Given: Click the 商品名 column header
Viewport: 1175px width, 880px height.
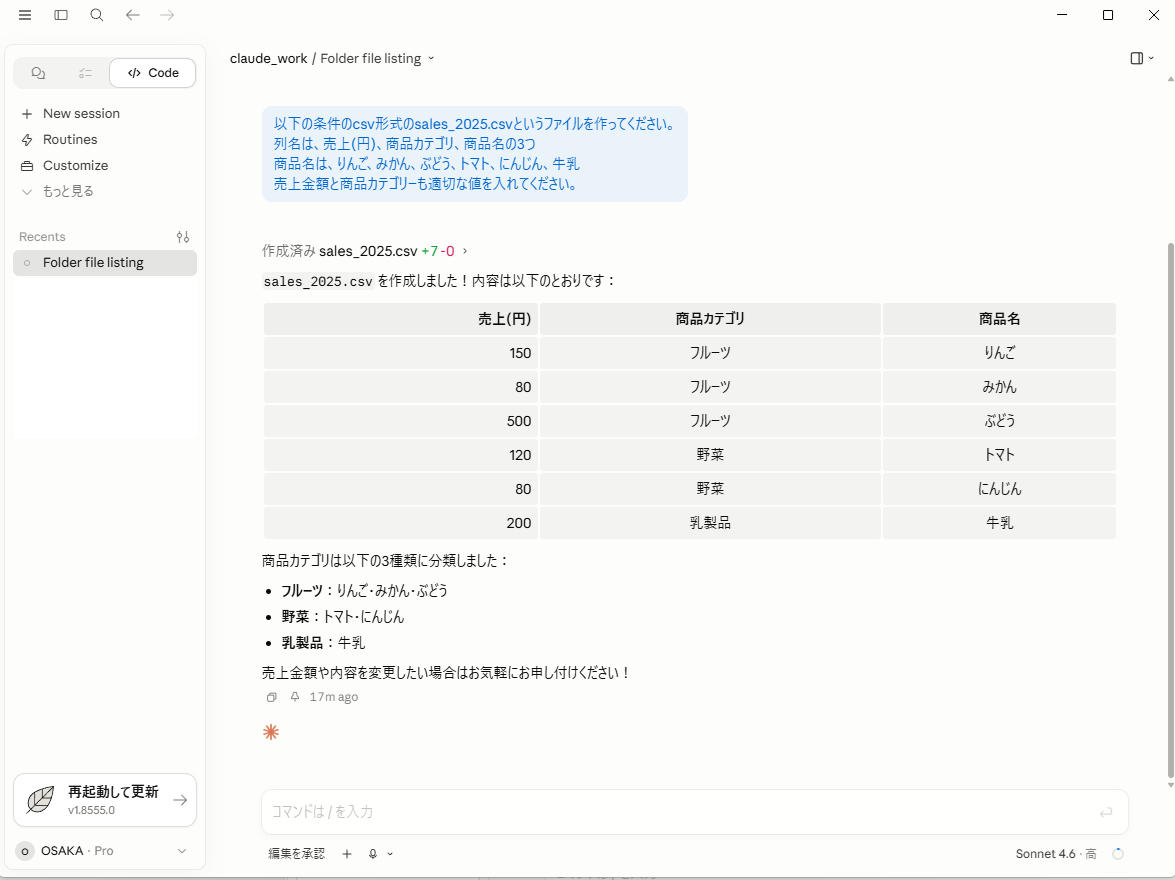Looking at the screenshot, I should click(999, 319).
